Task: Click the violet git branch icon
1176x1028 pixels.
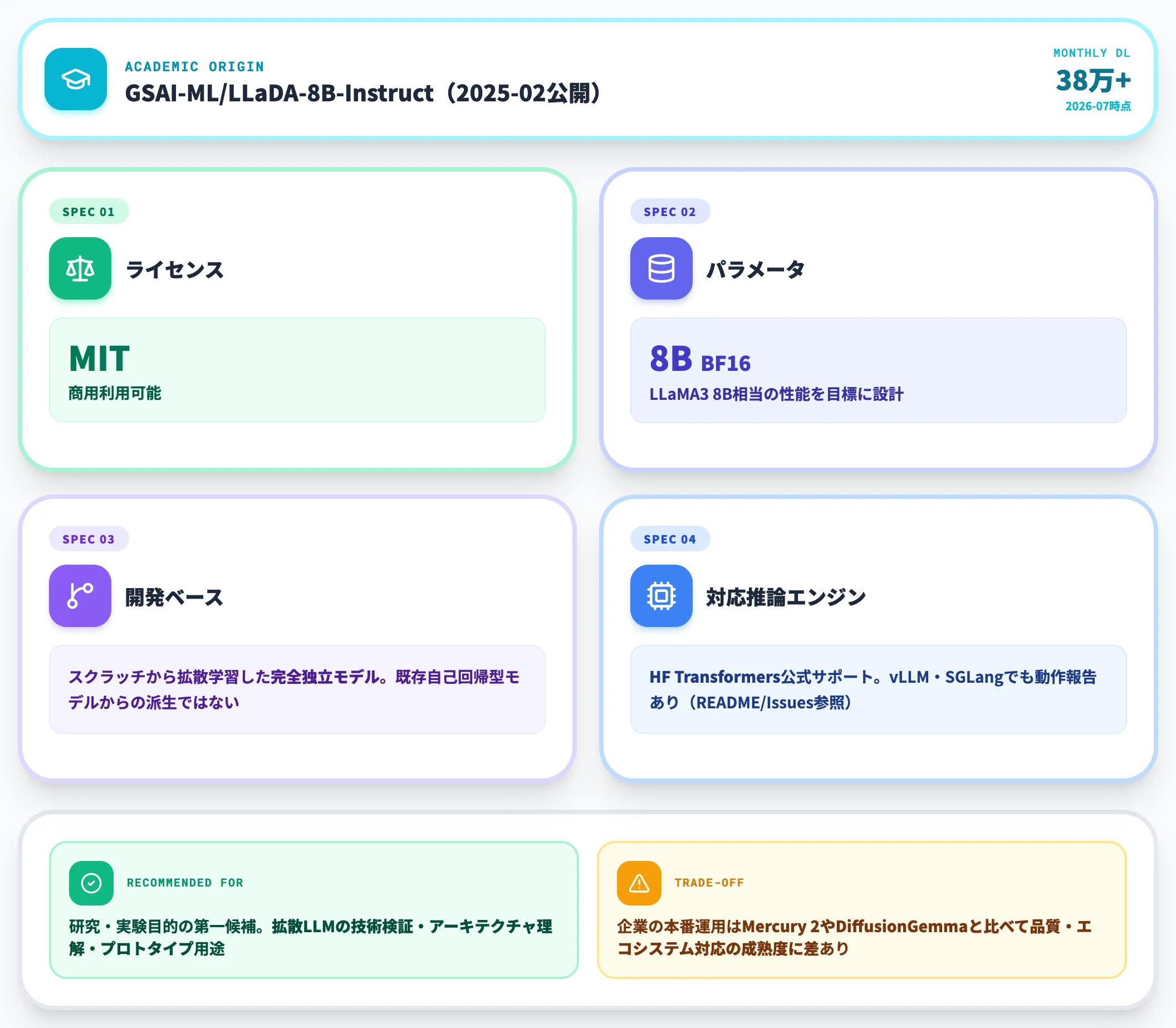Action: 80,596
